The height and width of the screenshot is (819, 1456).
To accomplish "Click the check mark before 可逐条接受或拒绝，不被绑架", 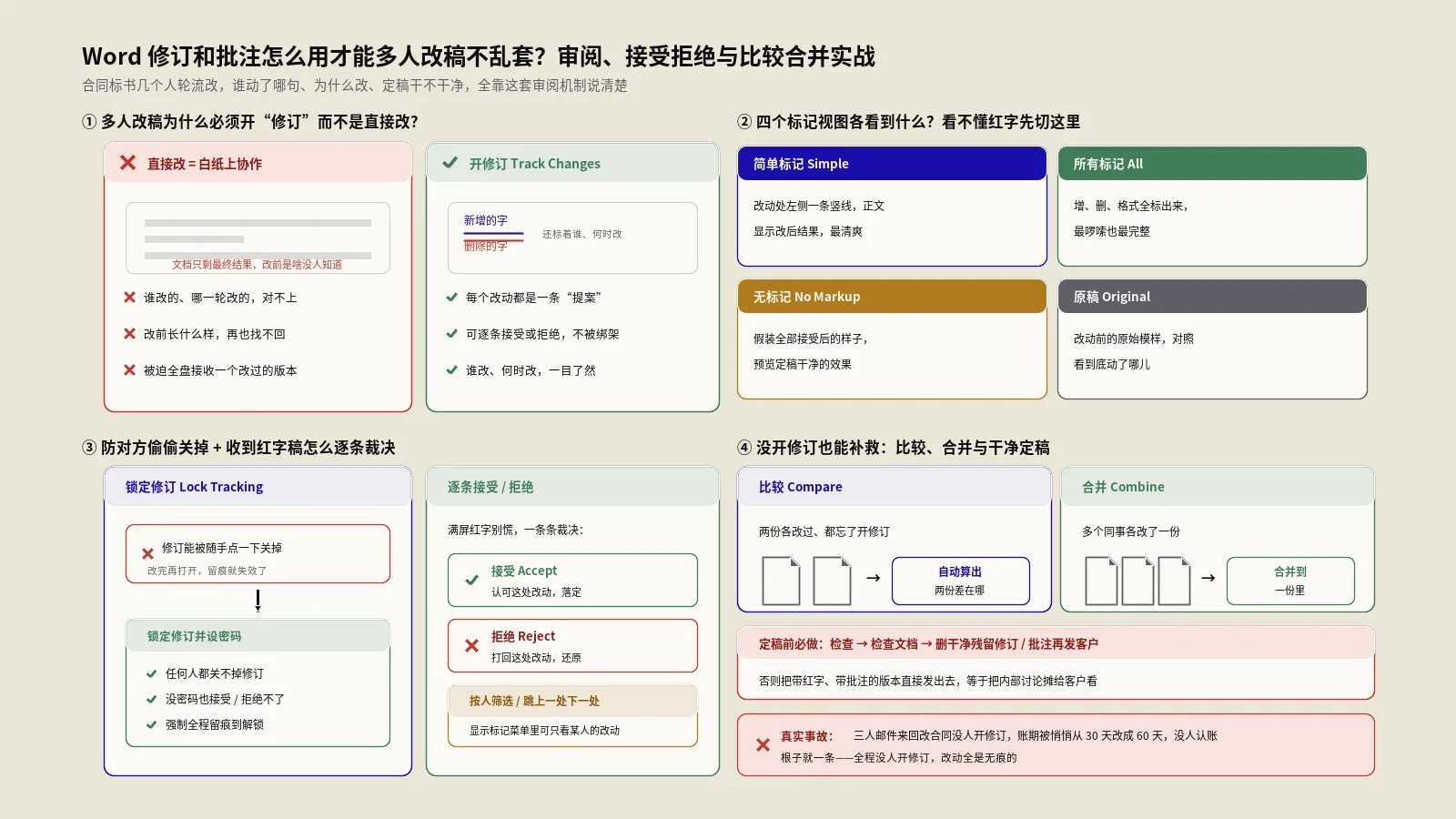I will 451,334.
